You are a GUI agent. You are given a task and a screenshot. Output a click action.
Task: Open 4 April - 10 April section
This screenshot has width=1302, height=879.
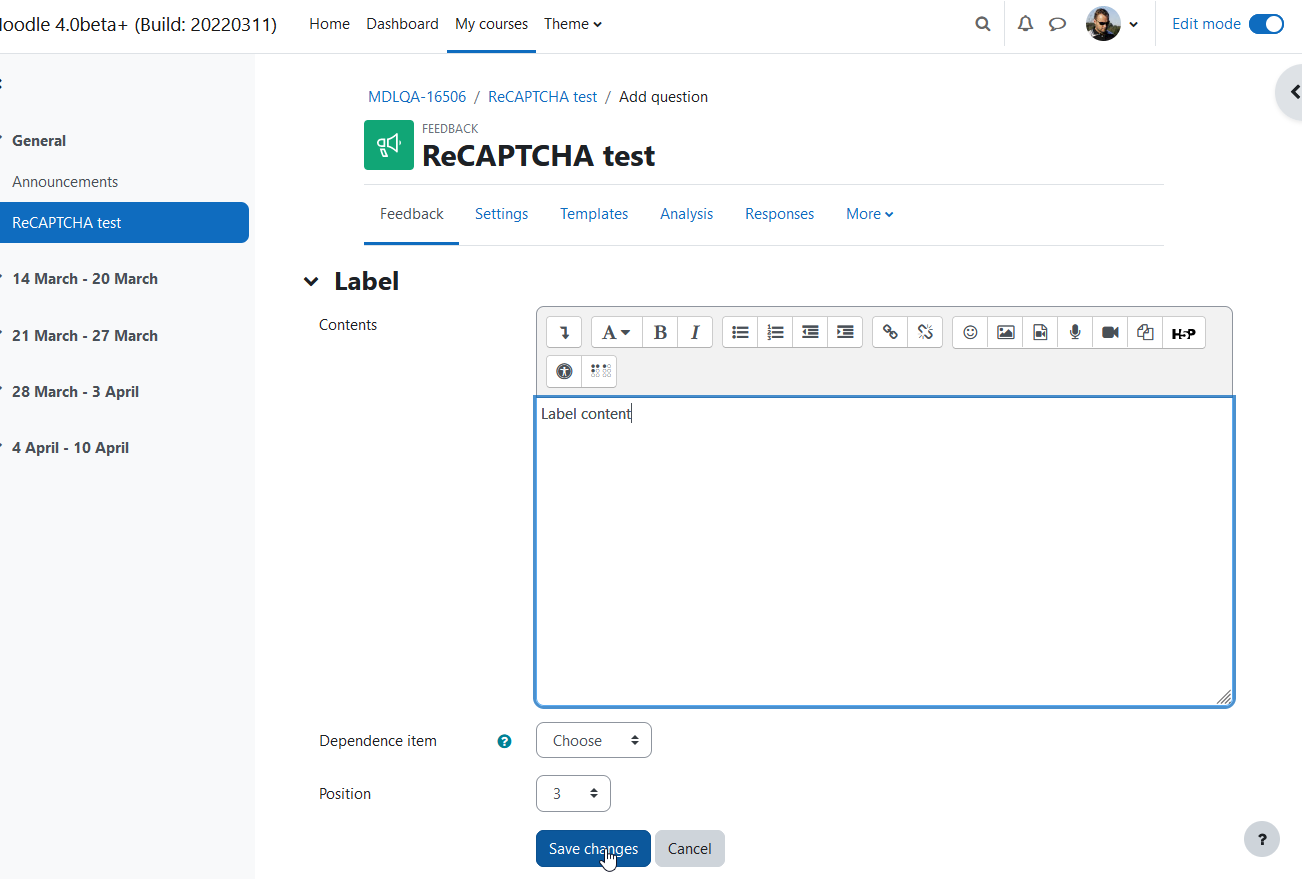pyautogui.click(x=71, y=448)
